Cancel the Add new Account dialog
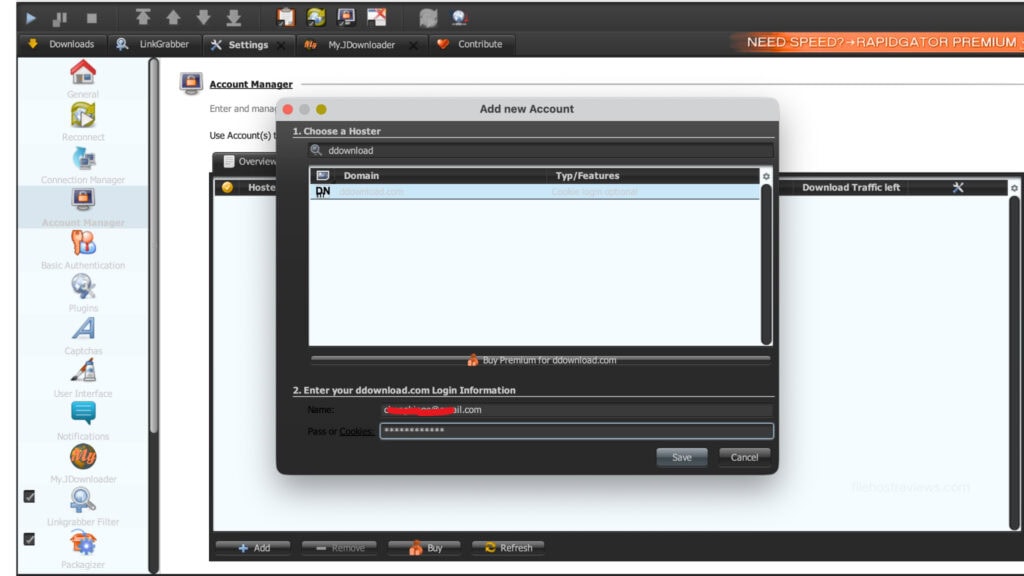Viewport: 1024px width, 576px height. click(x=744, y=457)
